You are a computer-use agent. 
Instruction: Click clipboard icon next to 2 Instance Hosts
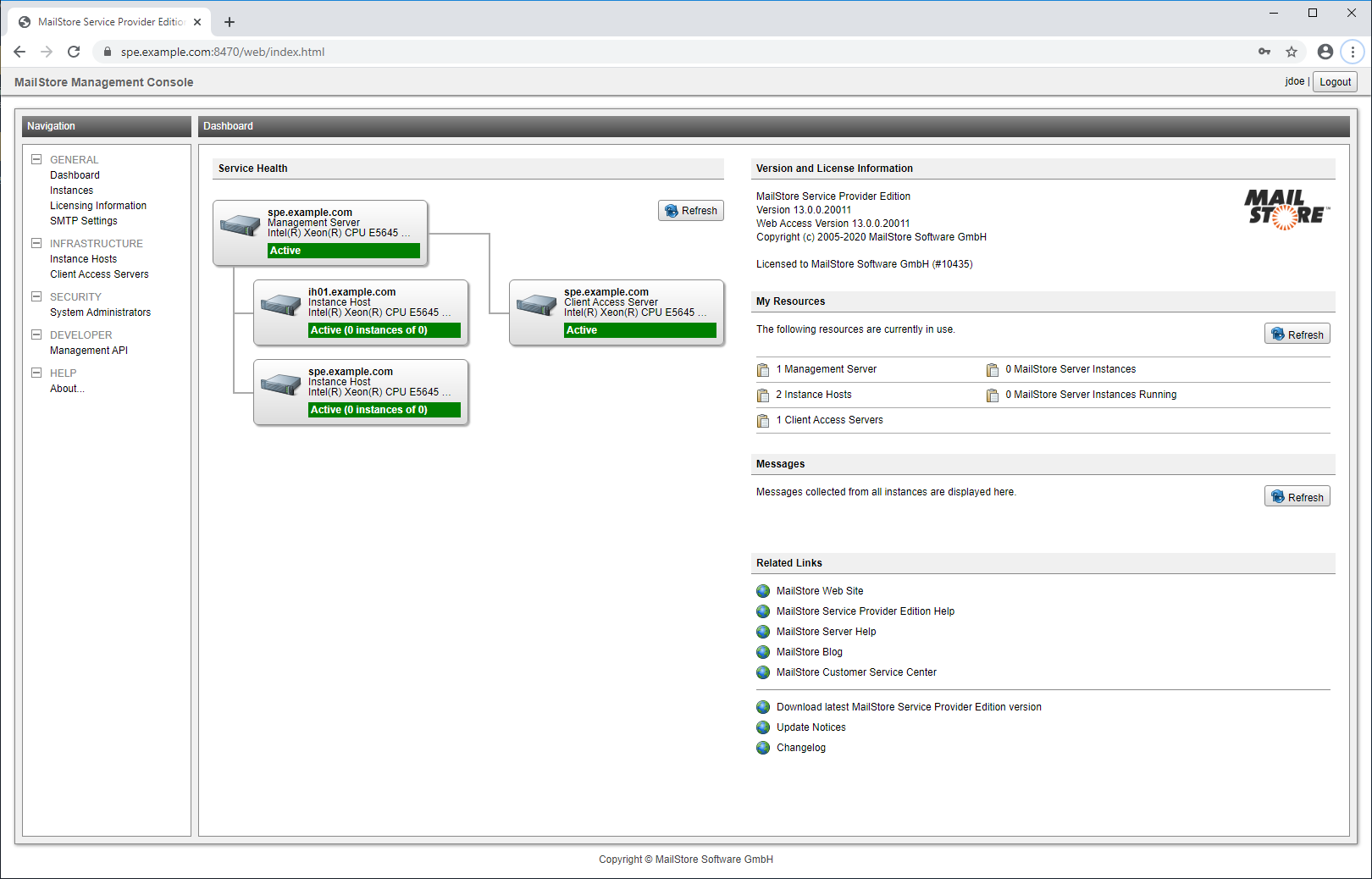pyautogui.click(x=763, y=395)
